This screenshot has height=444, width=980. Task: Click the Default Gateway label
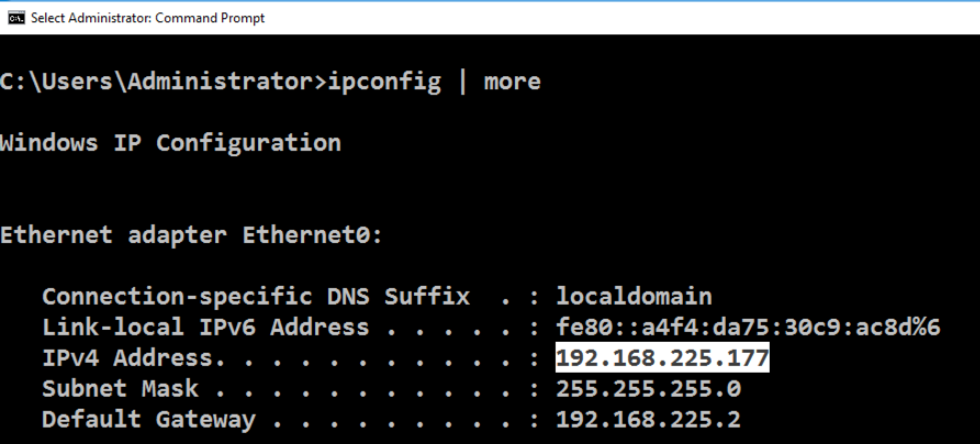click(x=148, y=419)
